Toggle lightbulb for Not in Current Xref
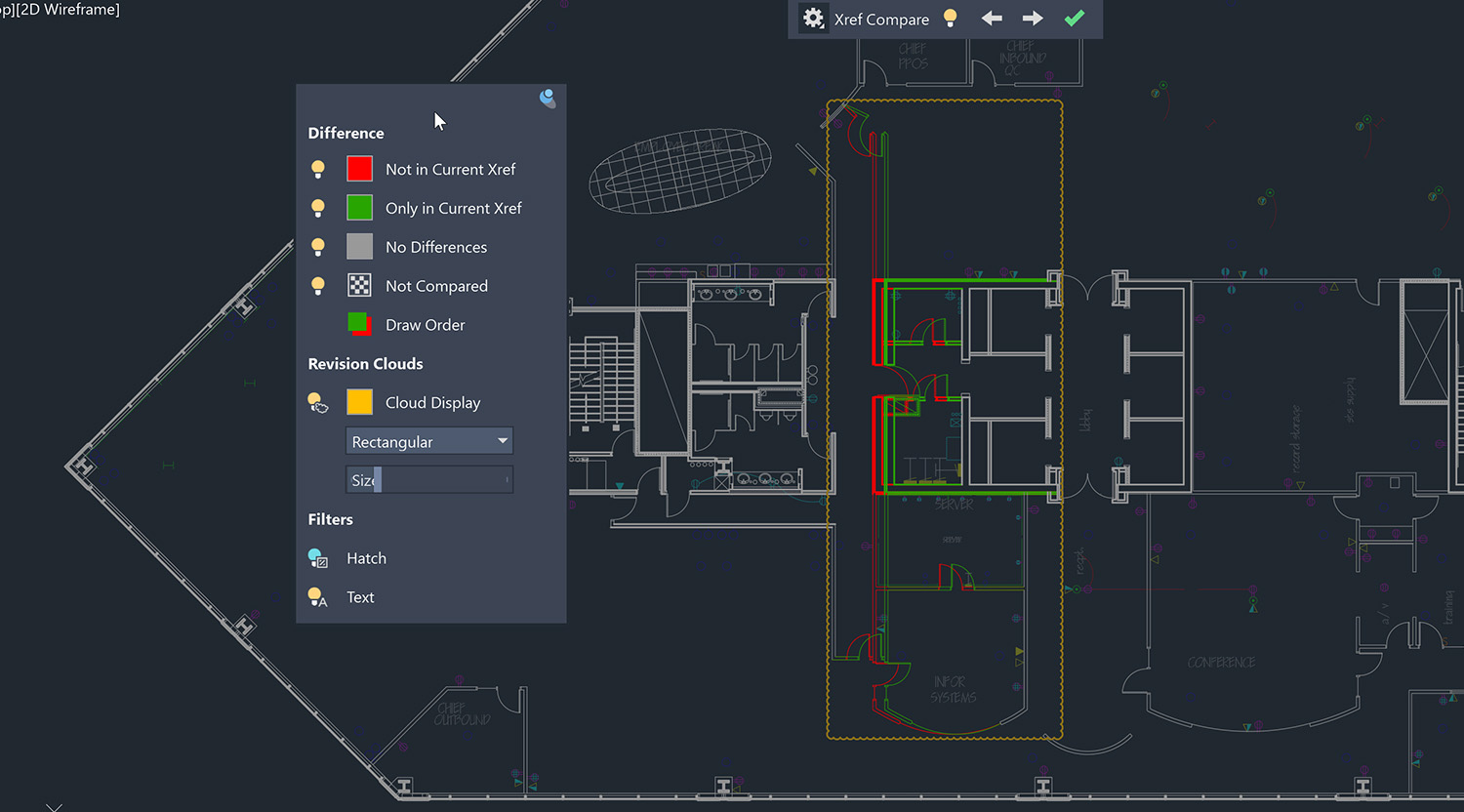 click(x=318, y=169)
